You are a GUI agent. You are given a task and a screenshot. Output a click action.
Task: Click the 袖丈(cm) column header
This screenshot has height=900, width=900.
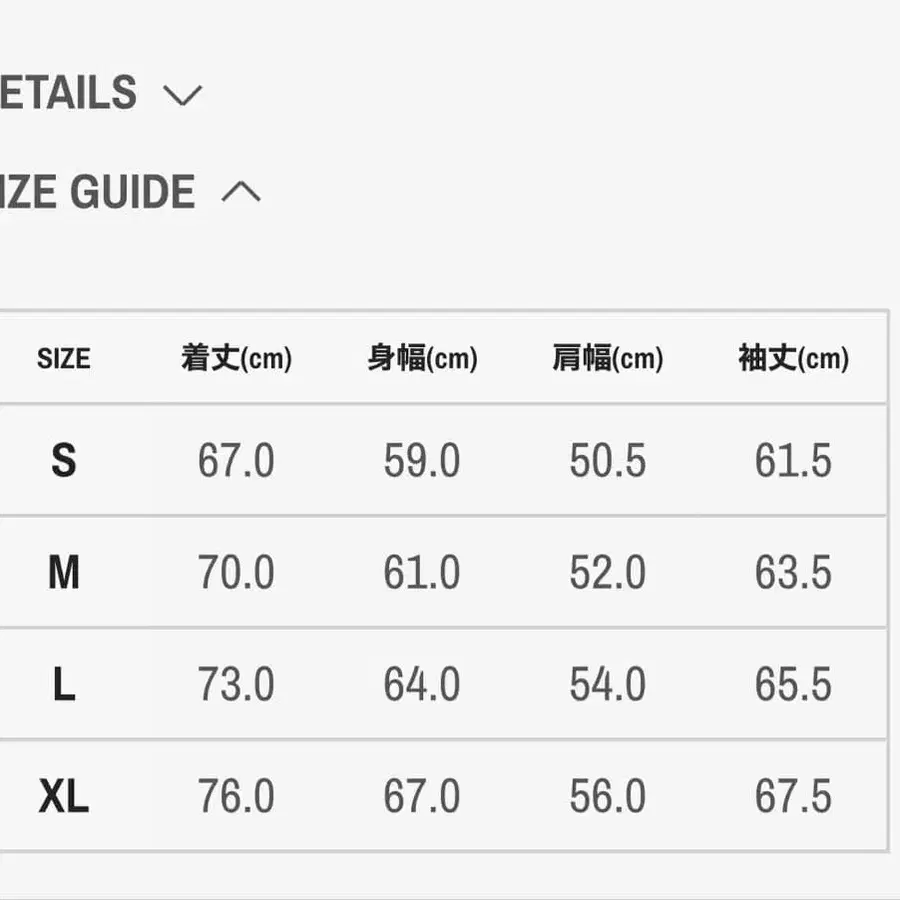[x=793, y=359]
